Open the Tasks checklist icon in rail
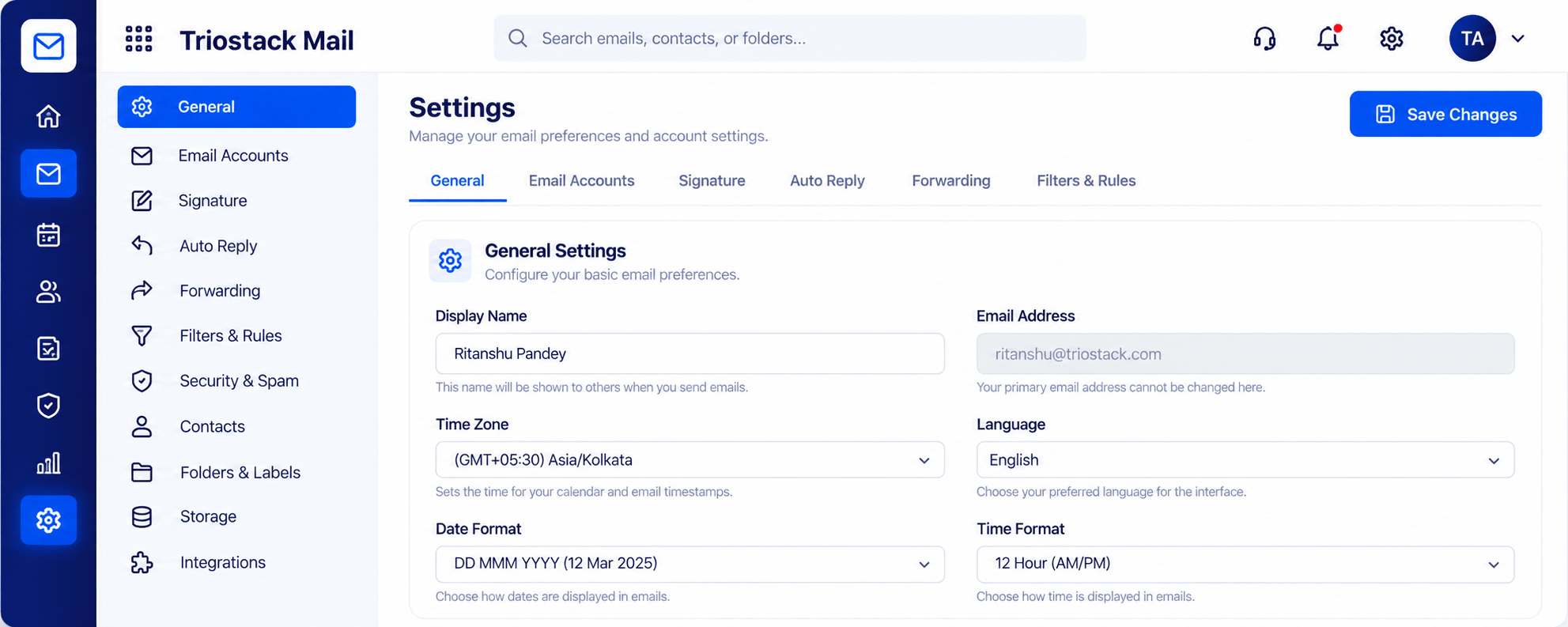This screenshot has width=1568, height=627. [48, 349]
